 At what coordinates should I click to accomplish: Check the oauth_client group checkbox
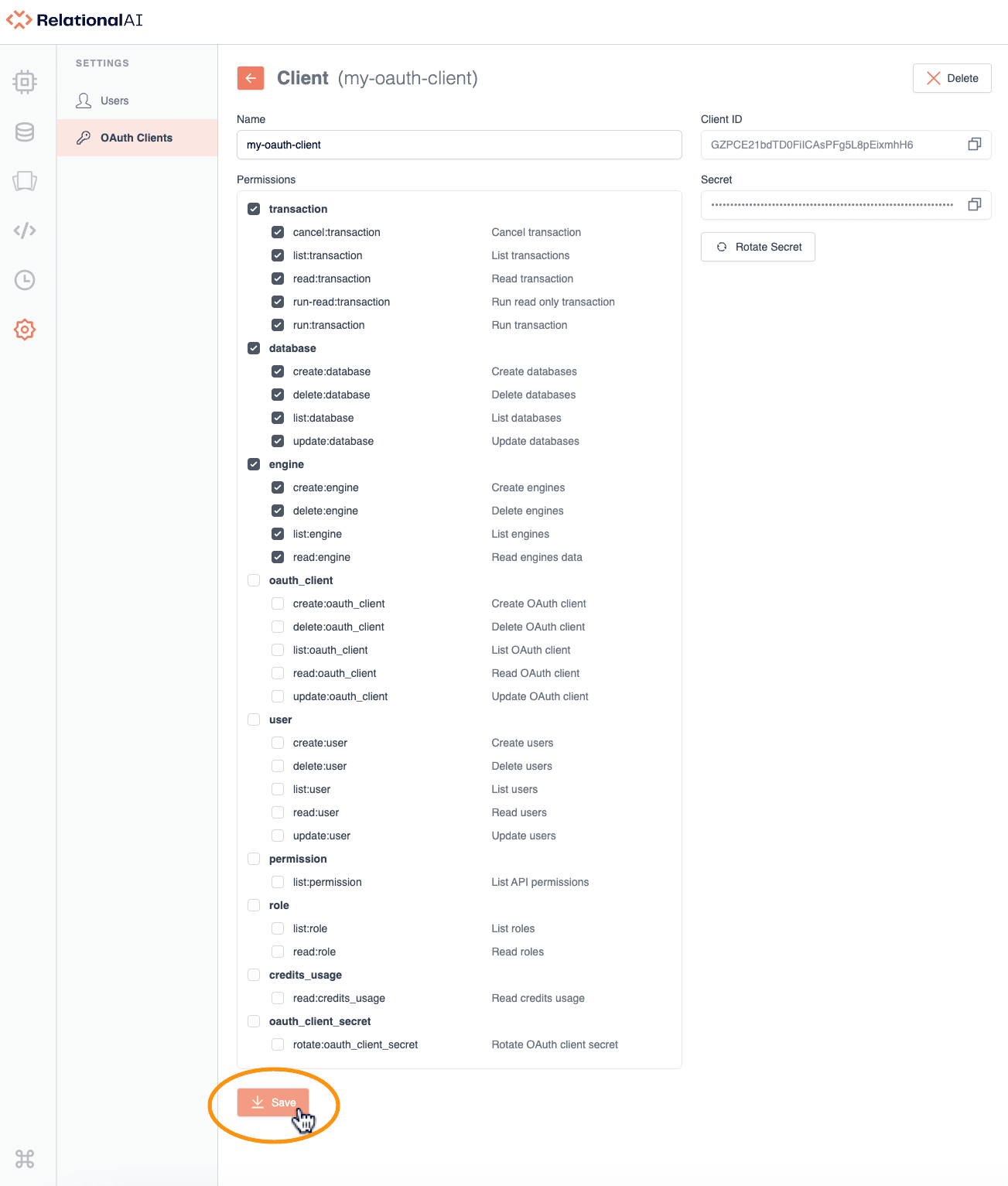pos(254,580)
